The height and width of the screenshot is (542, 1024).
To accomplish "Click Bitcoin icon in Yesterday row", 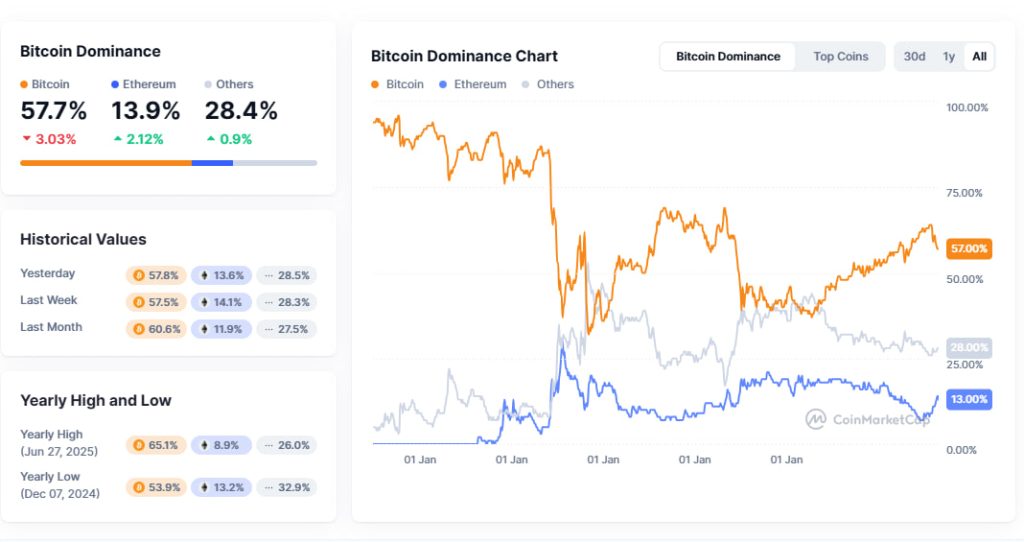I will click(x=140, y=275).
